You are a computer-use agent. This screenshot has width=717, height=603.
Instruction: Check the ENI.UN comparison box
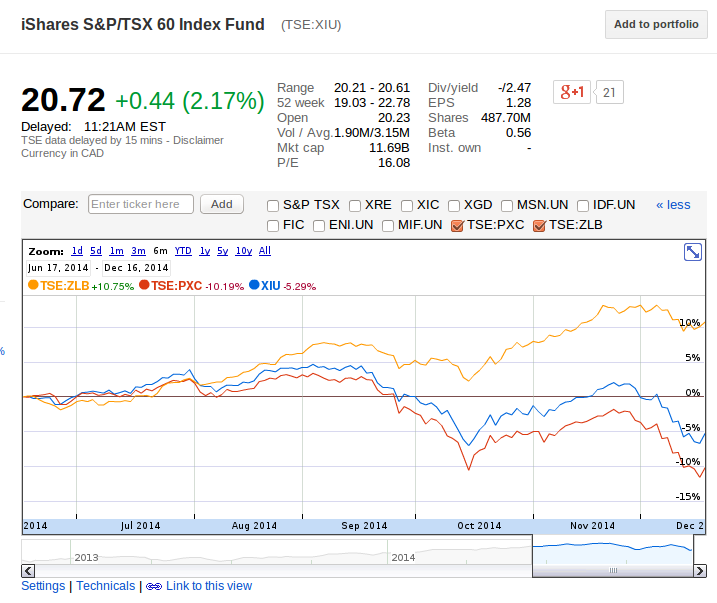pos(319,226)
